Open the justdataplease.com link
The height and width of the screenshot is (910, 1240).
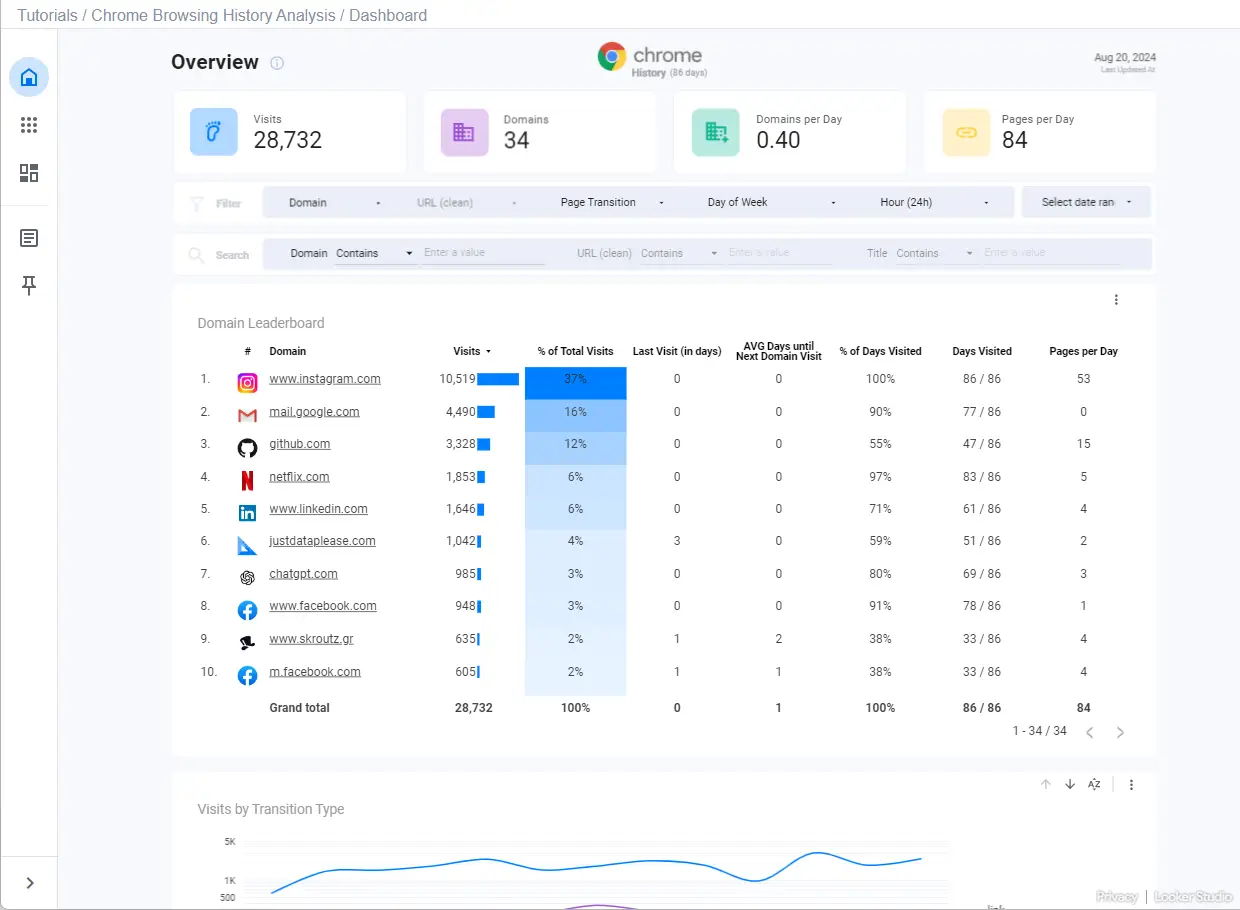pyautogui.click(x=322, y=541)
